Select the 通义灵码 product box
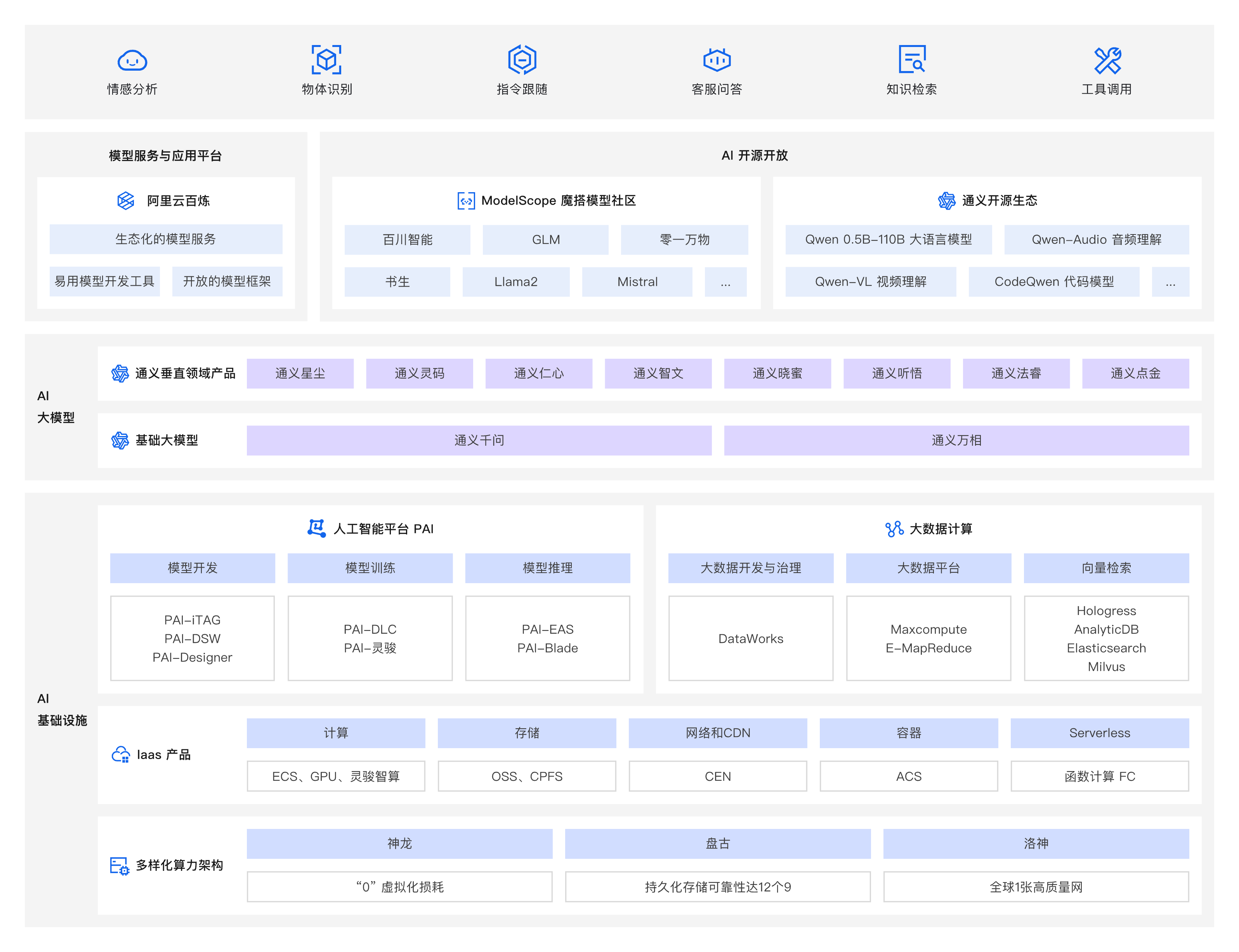This screenshot has height=952, width=1239. [x=419, y=374]
